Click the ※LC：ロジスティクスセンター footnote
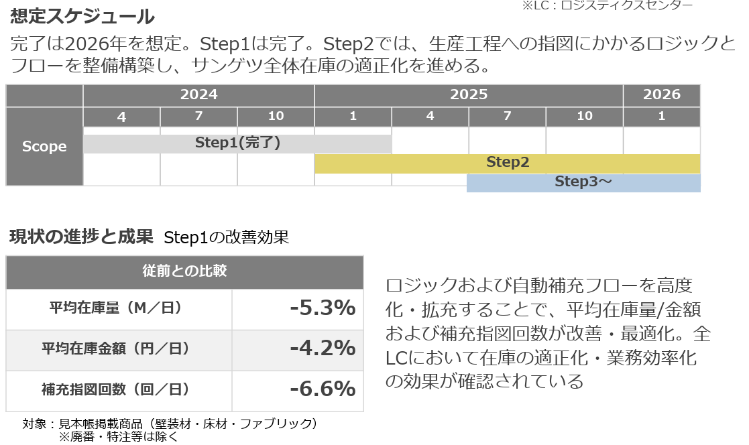Image resolution: width=749 pixels, height=445 pixels. [607, 5]
